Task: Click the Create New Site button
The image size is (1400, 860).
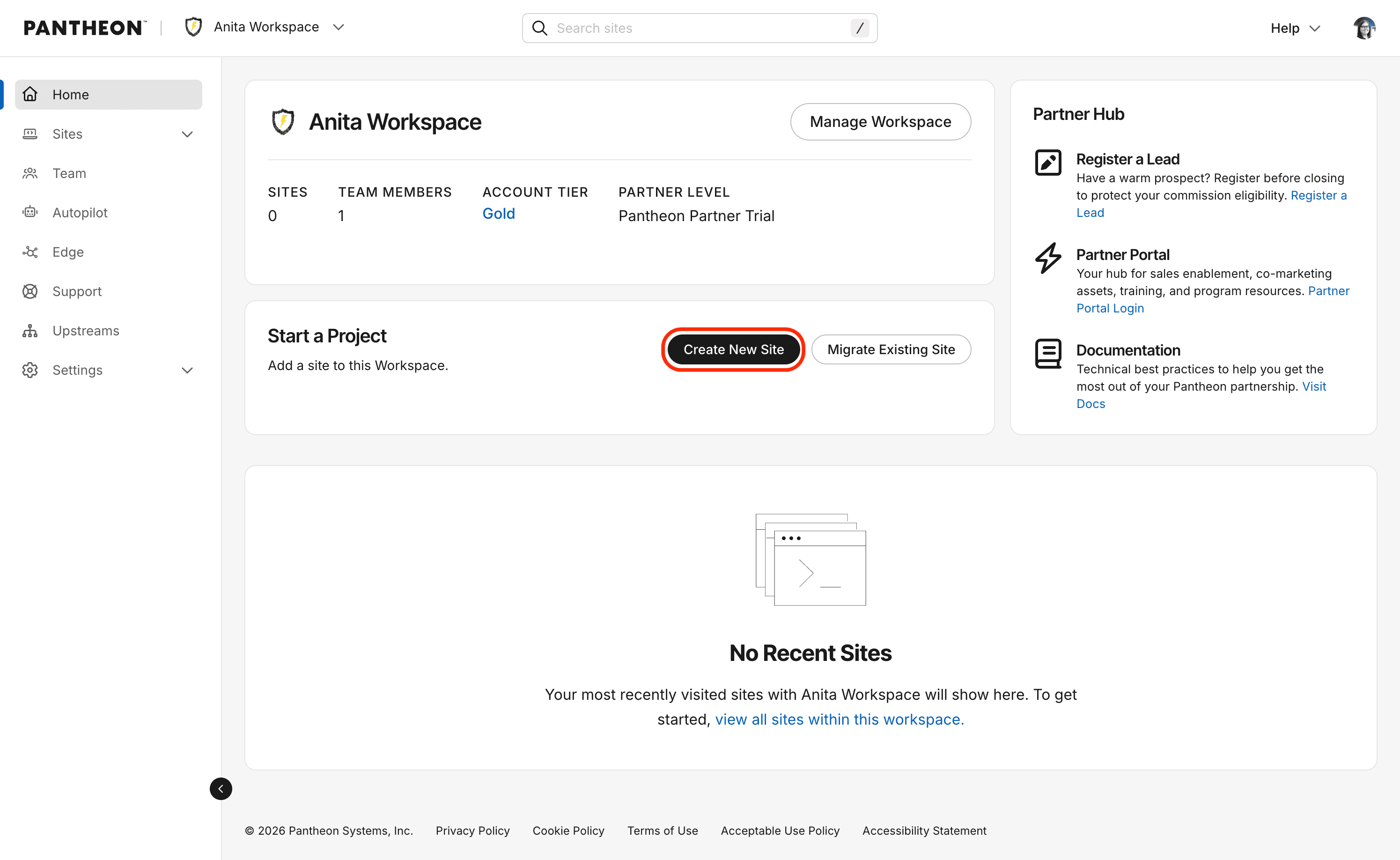Action: click(733, 349)
